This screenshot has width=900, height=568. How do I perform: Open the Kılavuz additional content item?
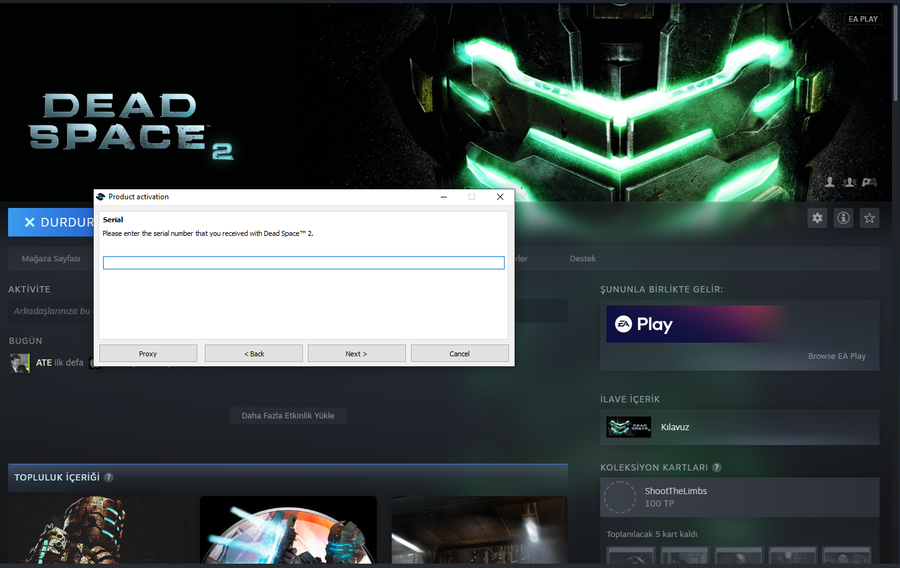[739, 427]
